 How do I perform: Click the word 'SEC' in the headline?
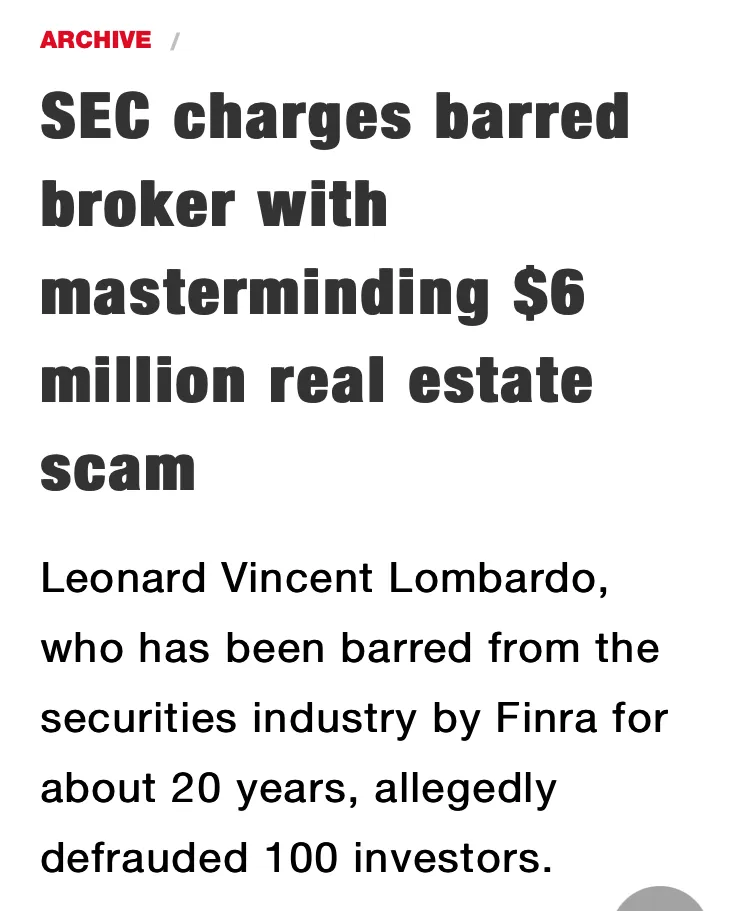coord(96,116)
